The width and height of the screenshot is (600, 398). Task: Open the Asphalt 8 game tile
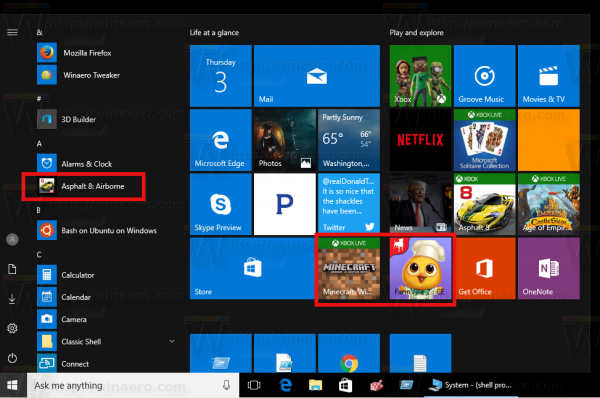(x=484, y=204)
